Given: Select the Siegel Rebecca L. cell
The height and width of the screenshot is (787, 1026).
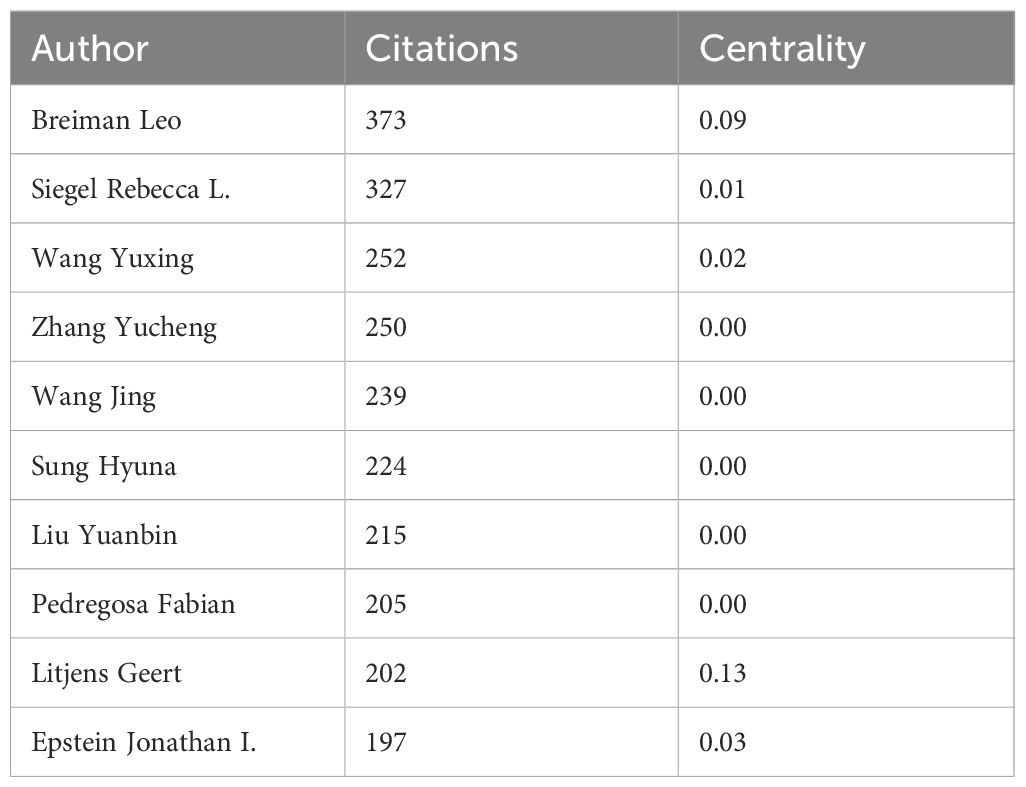Looking at the screenshot, I should tap(131, 189).
